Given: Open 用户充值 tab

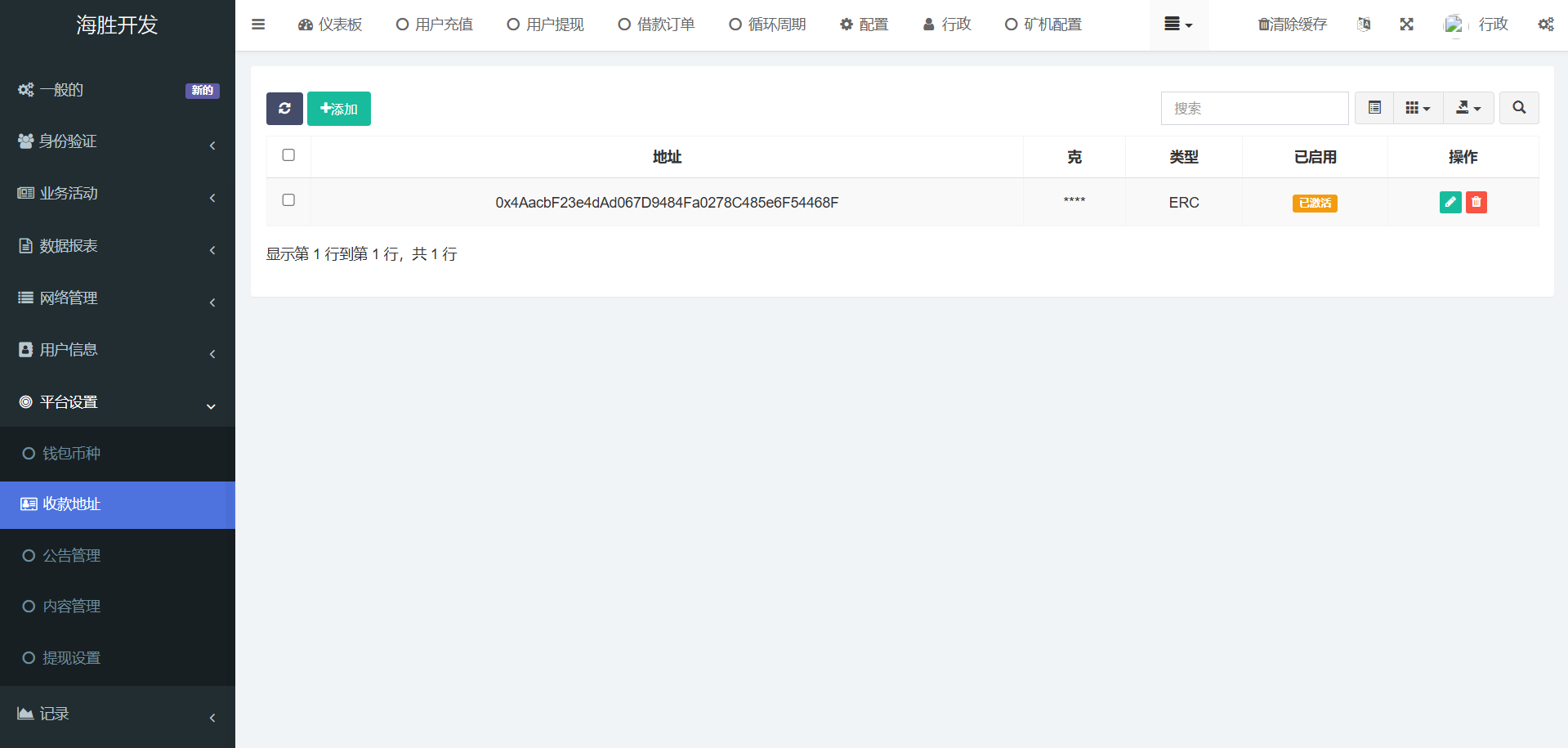Looking at the screenshot, I should click(x=435, y=25).
